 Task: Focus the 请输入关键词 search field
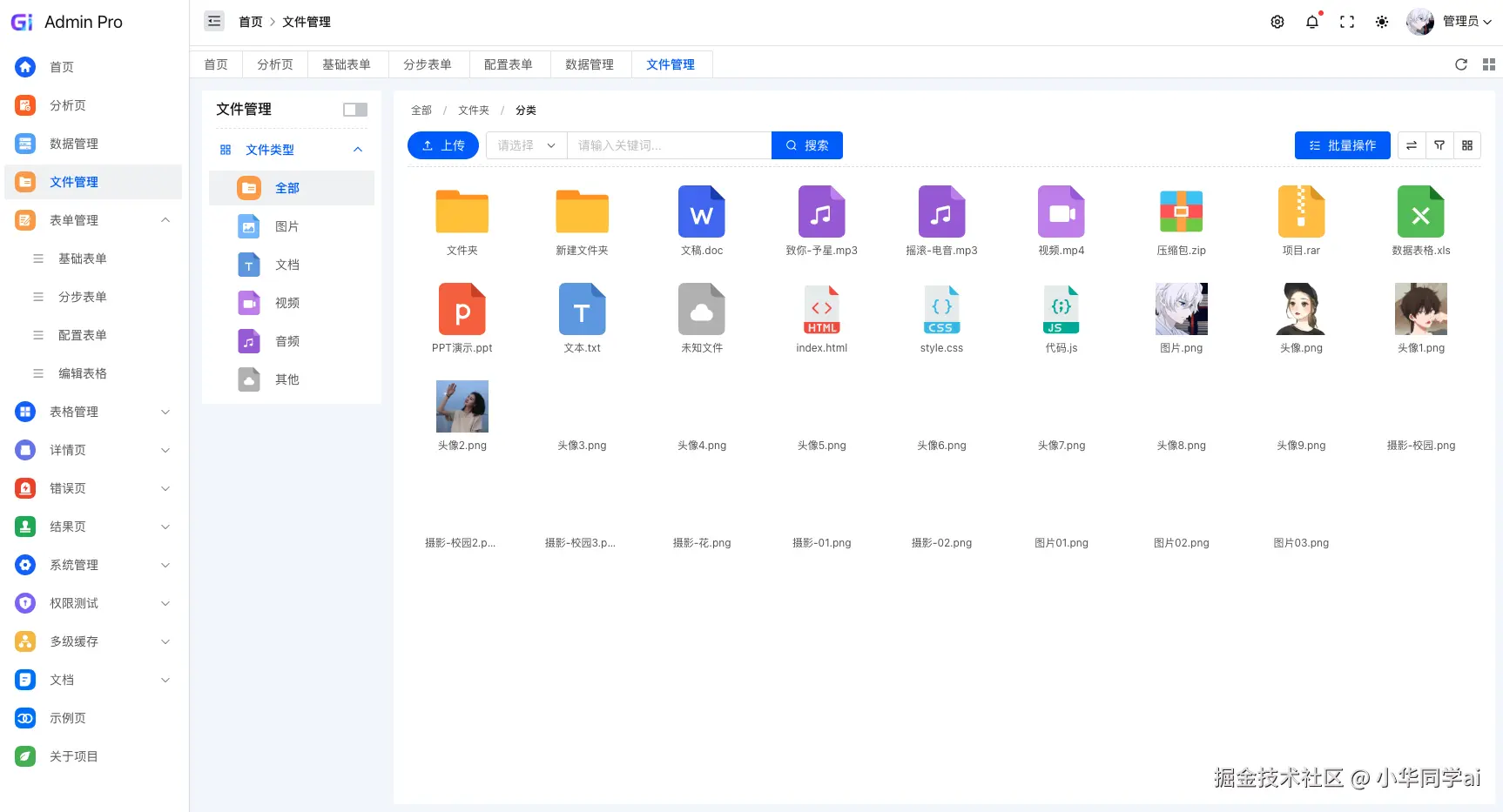[x=670, y=145]
